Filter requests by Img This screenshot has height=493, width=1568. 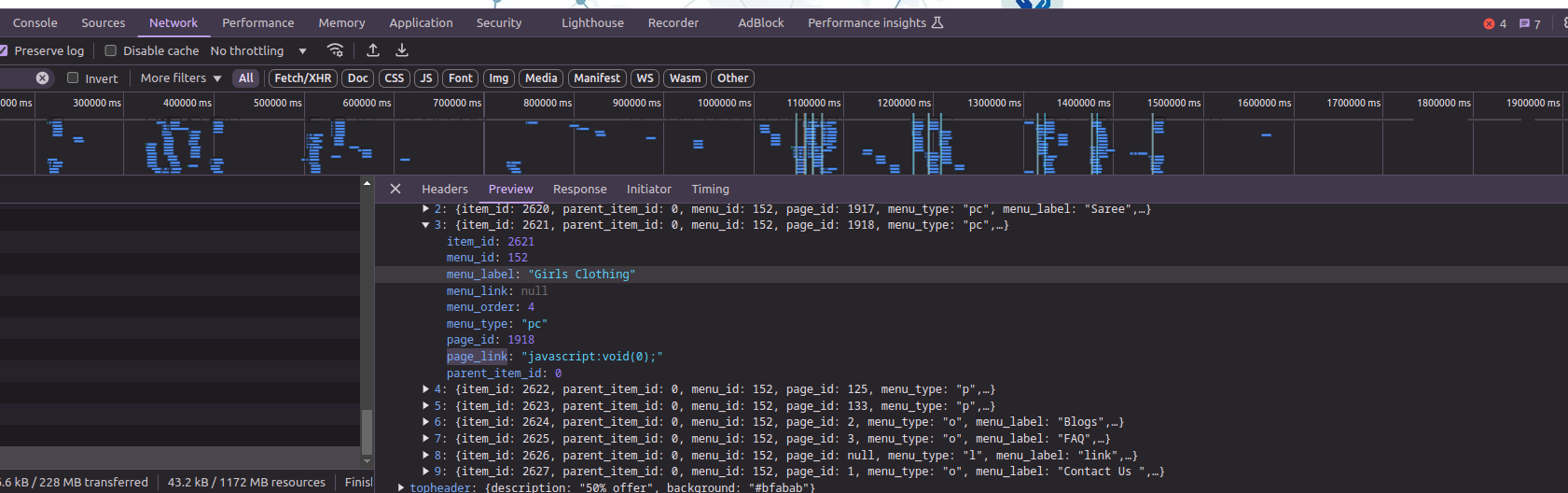[499, 78]
